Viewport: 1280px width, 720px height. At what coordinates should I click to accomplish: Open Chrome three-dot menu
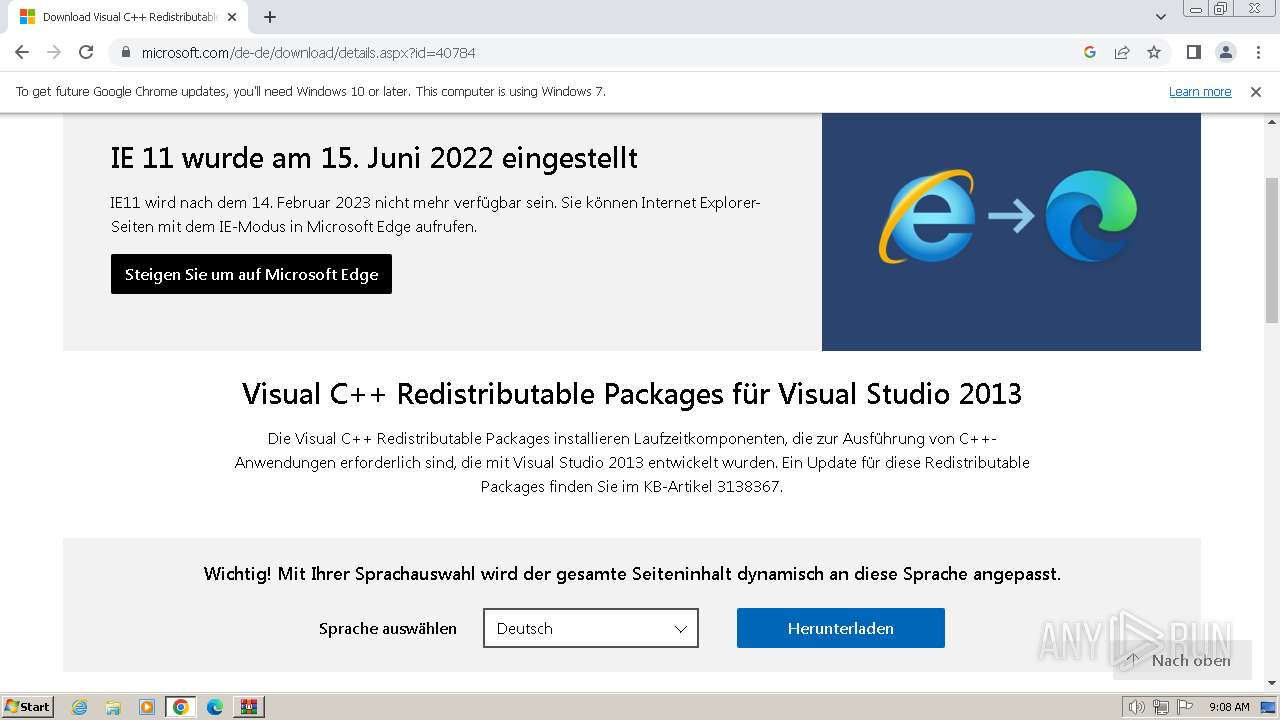point(1258,52)
